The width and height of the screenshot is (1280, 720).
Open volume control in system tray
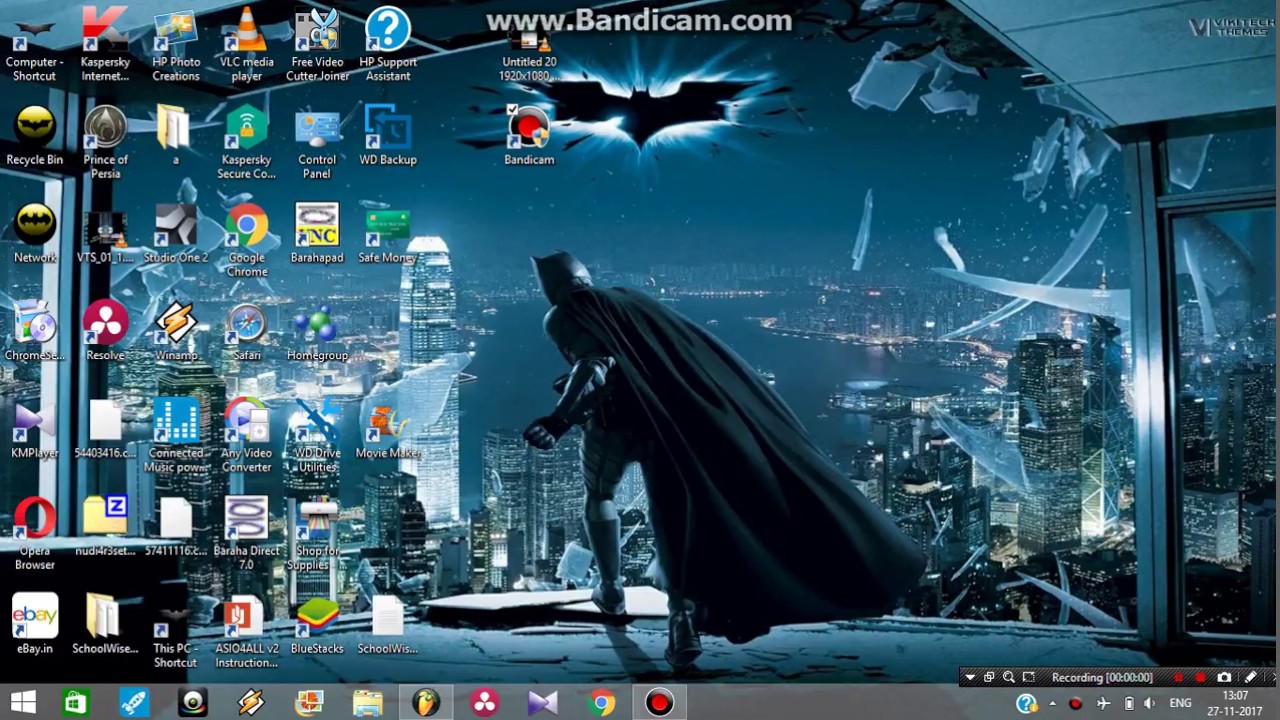point(1149,703)
